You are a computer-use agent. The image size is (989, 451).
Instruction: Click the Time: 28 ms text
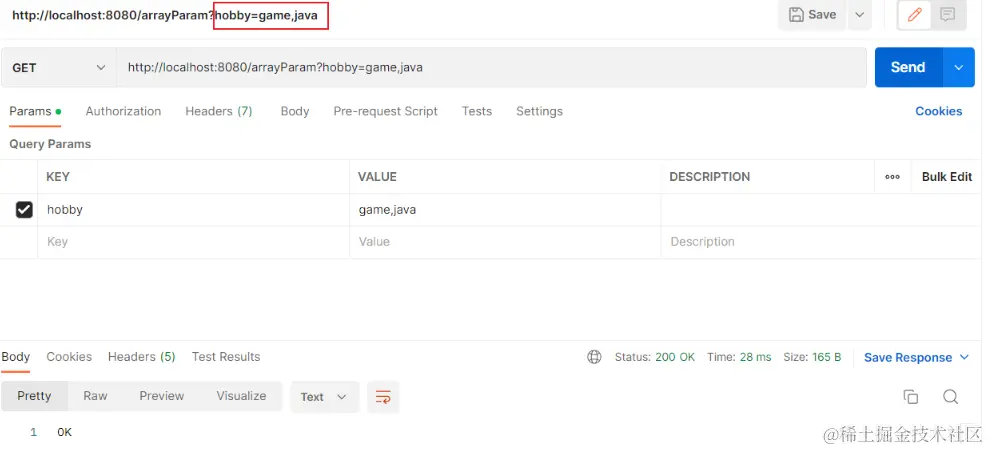(739, 357)
